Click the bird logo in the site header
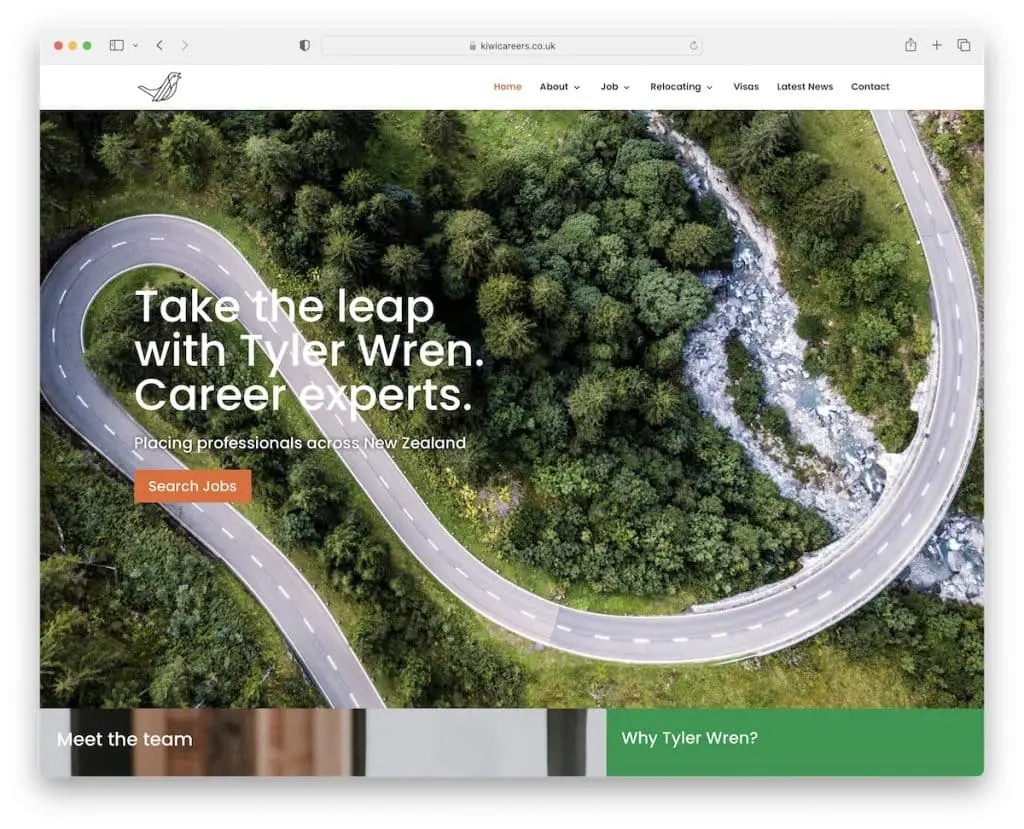Viewport: 1024px width, 829px height. [x=160, y=87]
